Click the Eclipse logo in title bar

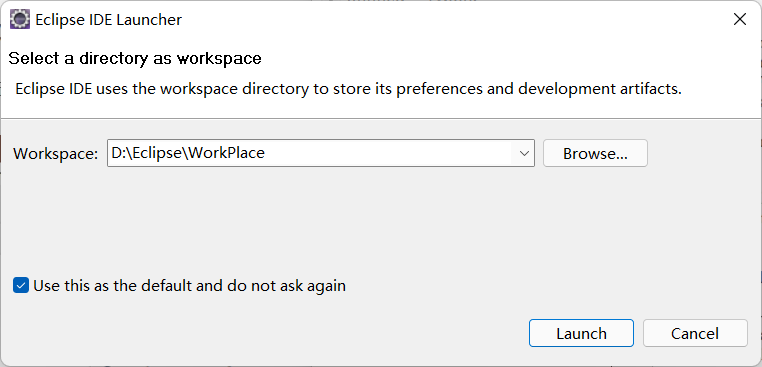tap(20, 20)
